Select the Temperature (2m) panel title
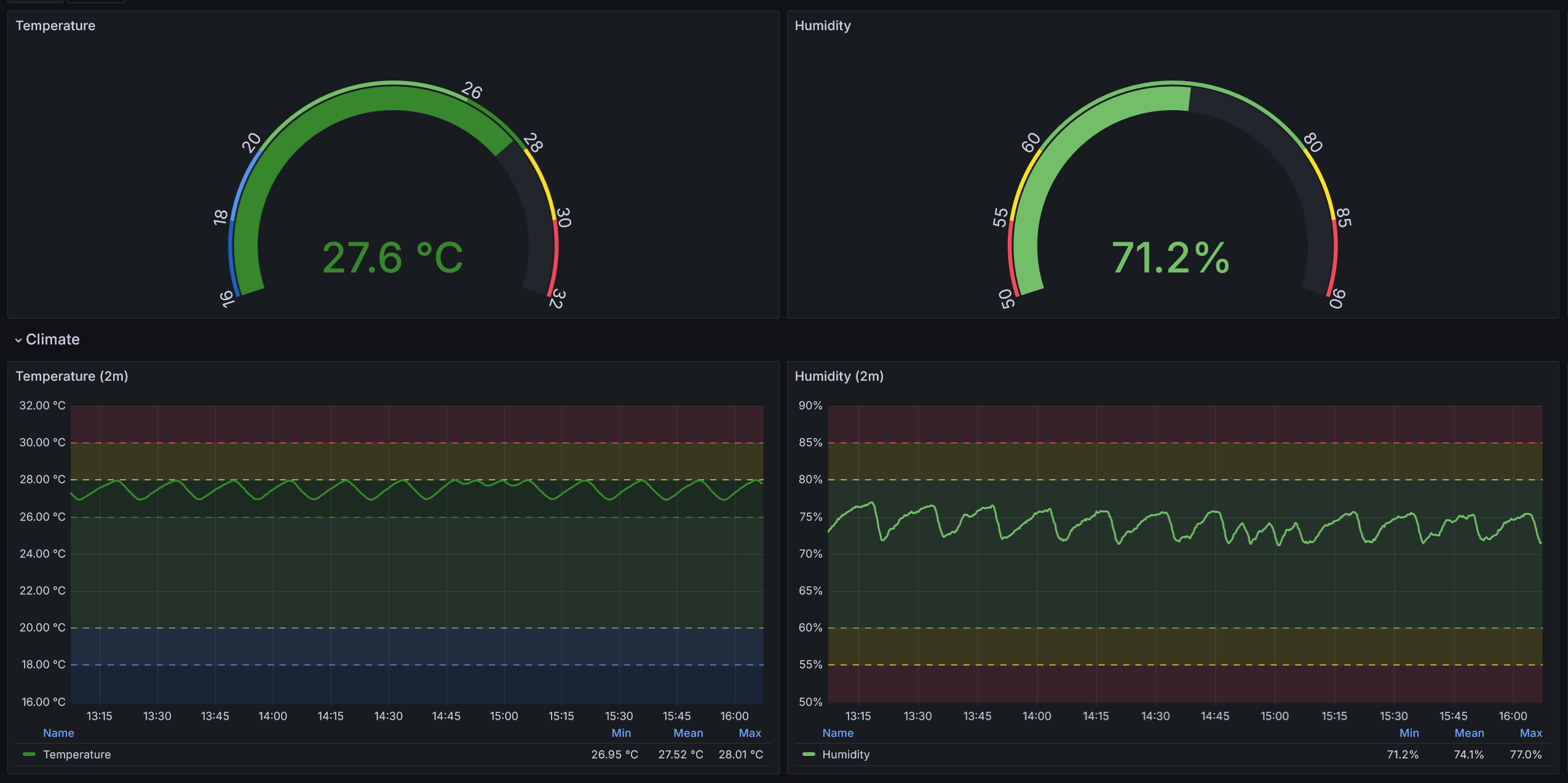 pyautogui.click(x=72, y=376)
